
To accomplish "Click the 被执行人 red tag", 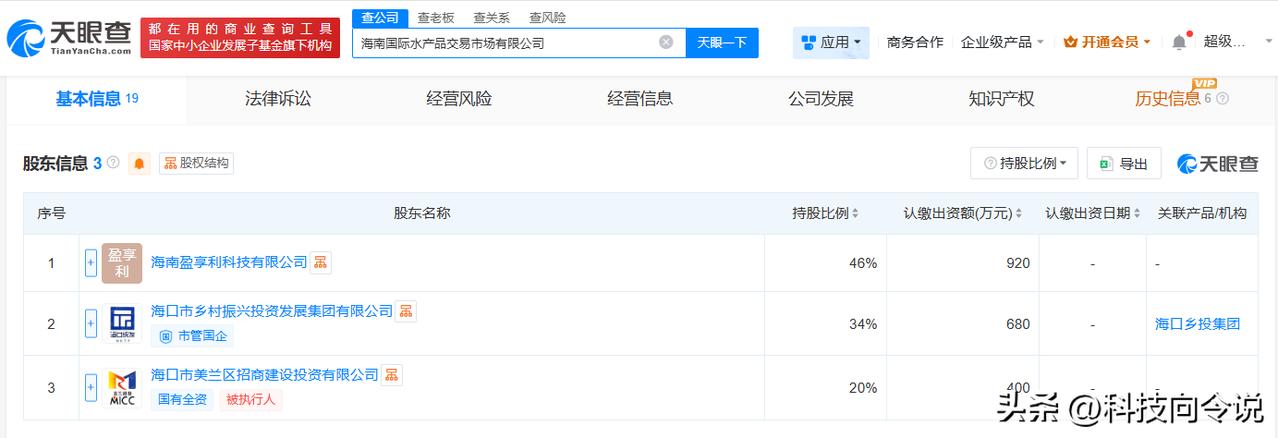I will [x=250, y=400].
